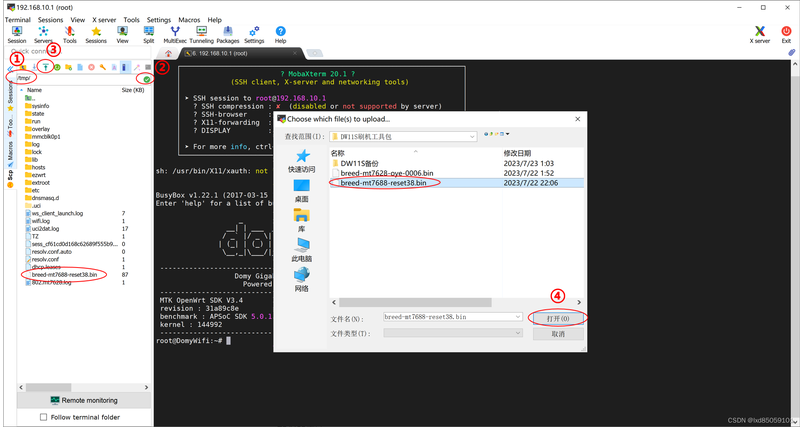Click the SFTP panel horizontal scrollbar
The height and width of the screenshot is (427, 800).
point(49,388)
